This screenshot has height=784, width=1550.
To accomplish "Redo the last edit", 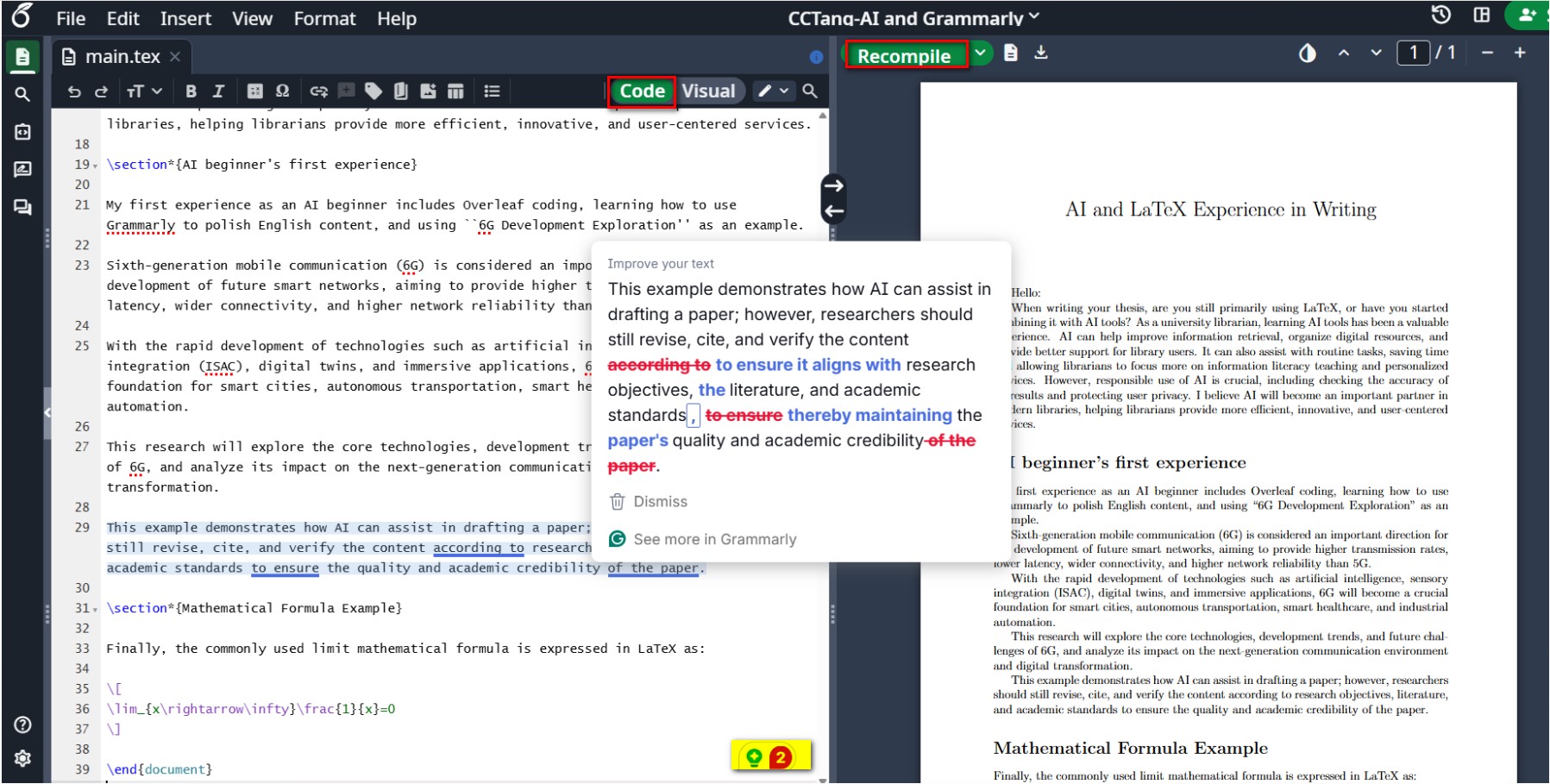I will pos(101,91).
